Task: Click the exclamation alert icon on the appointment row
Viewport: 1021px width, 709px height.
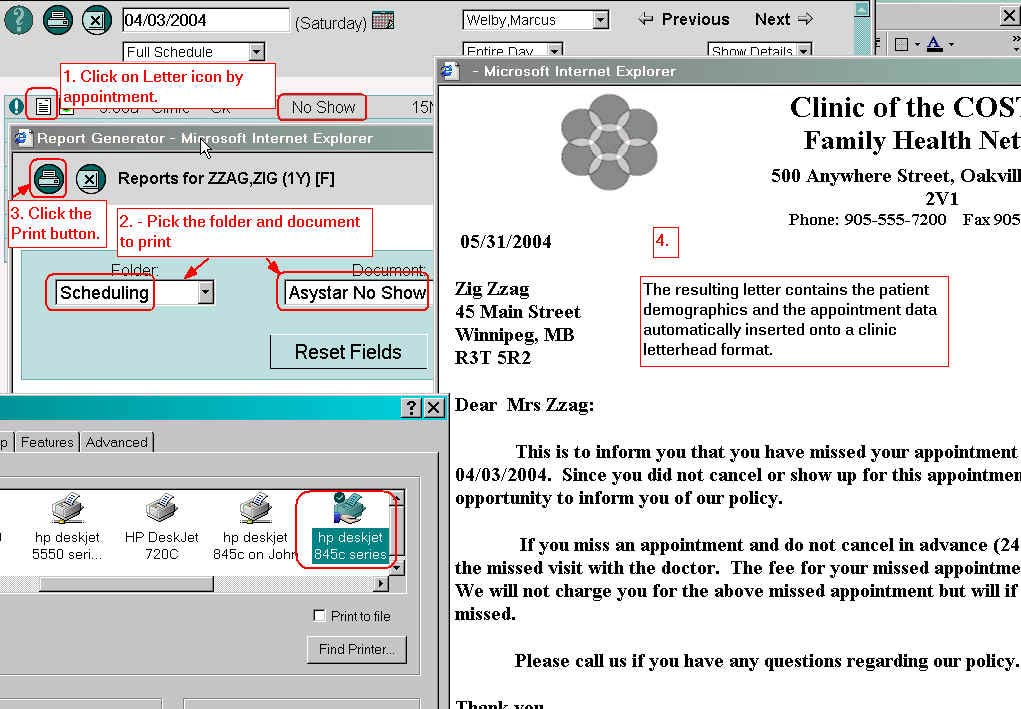Action: 16,106
